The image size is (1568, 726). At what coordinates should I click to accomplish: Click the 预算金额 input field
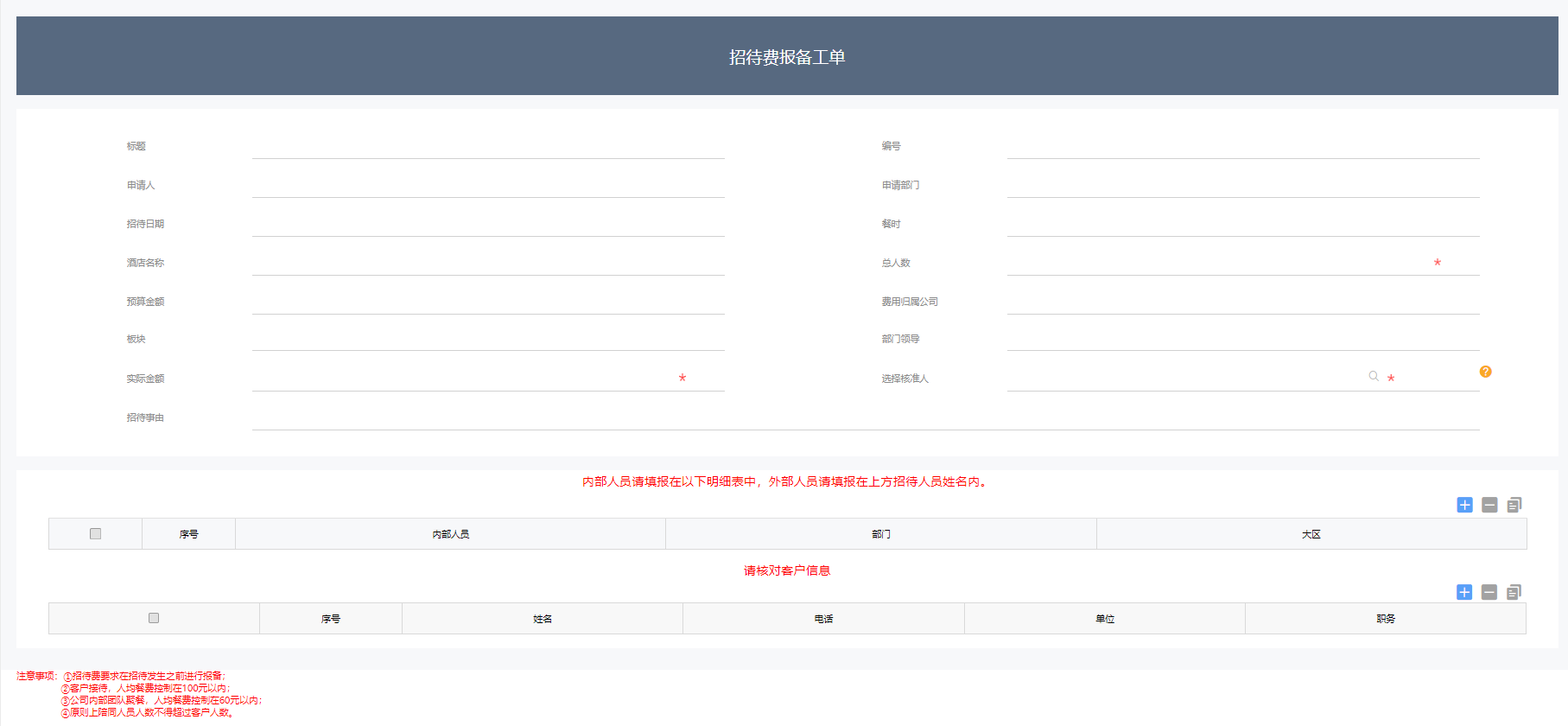pyautogui.click(x=488, y=302)
